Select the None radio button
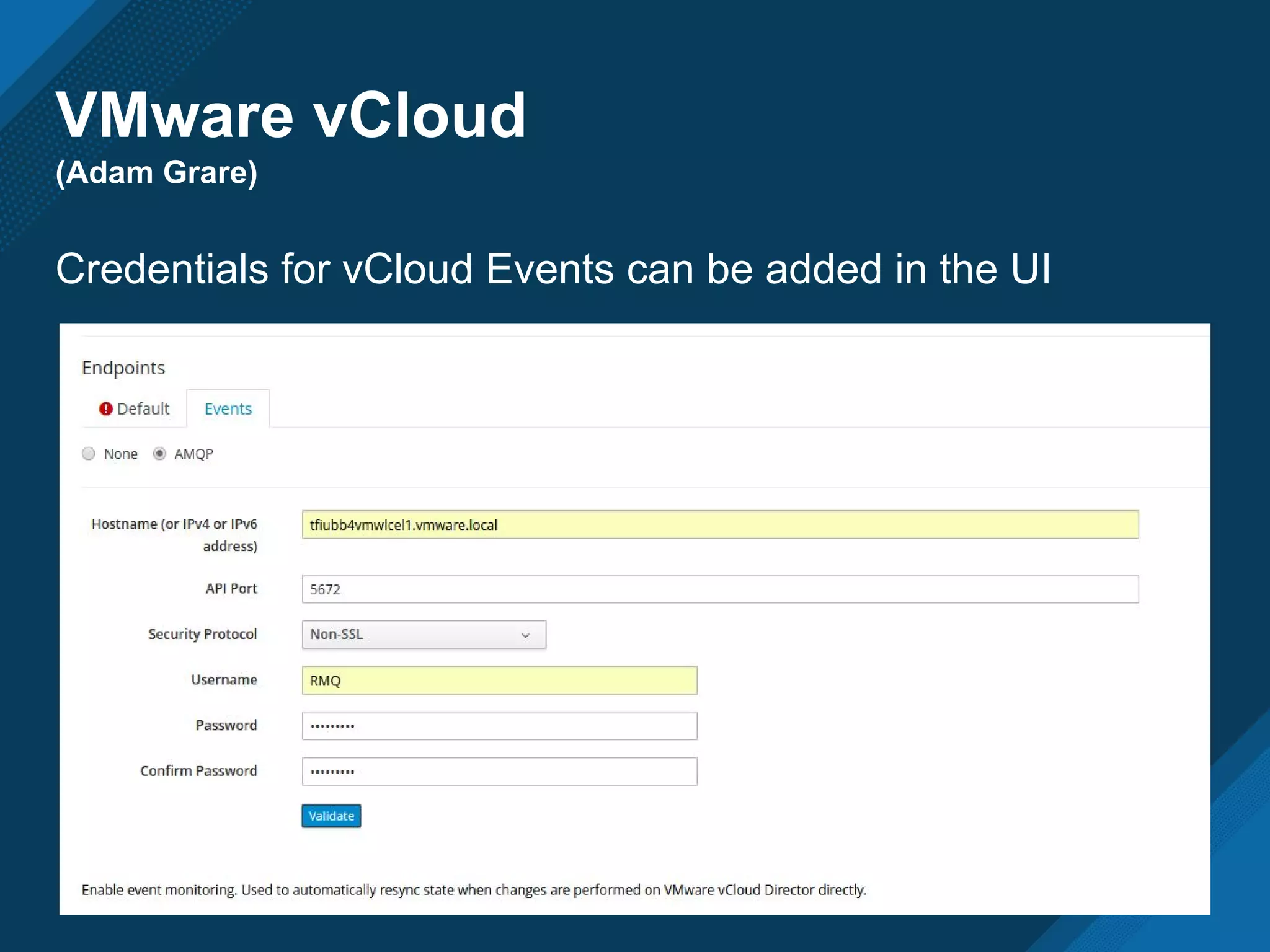The image size is (1270, 952). pos(89,454)
